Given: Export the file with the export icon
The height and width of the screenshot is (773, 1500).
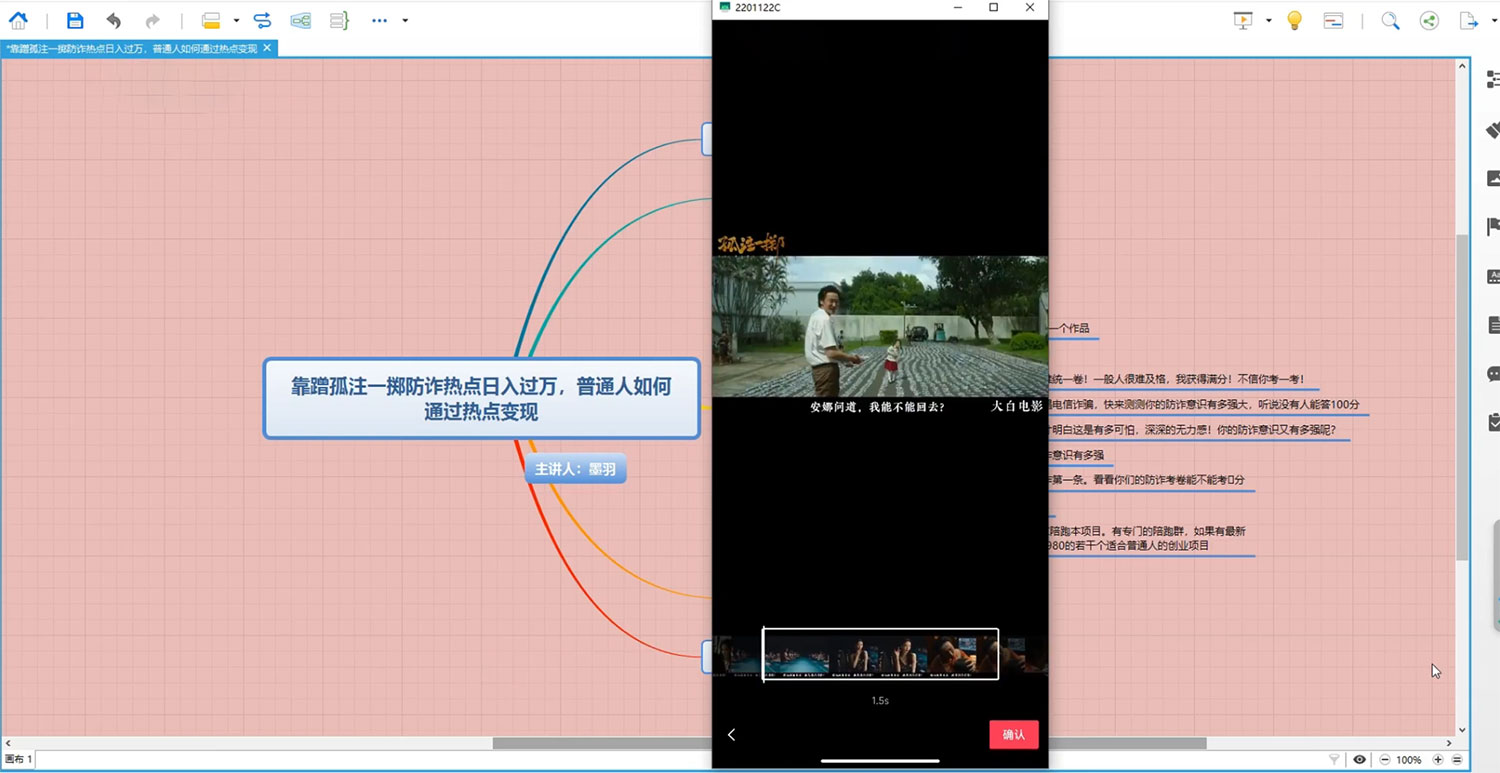Looking at the screenshot, I should click(1469, 20).
